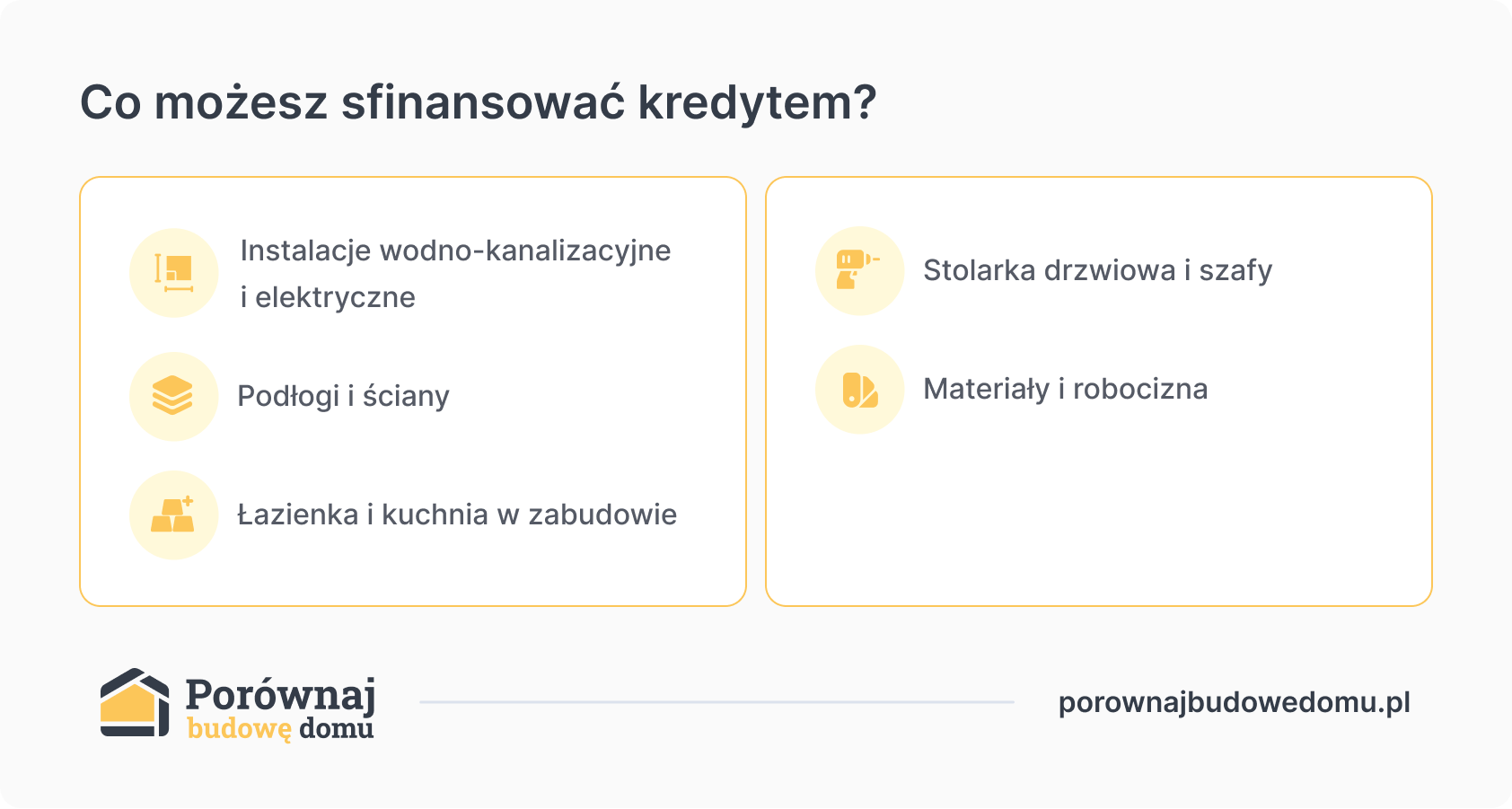Click the 'Porównaj' logo text
The height and width of the screenshot is (809, 1512).
pos(280,695)
